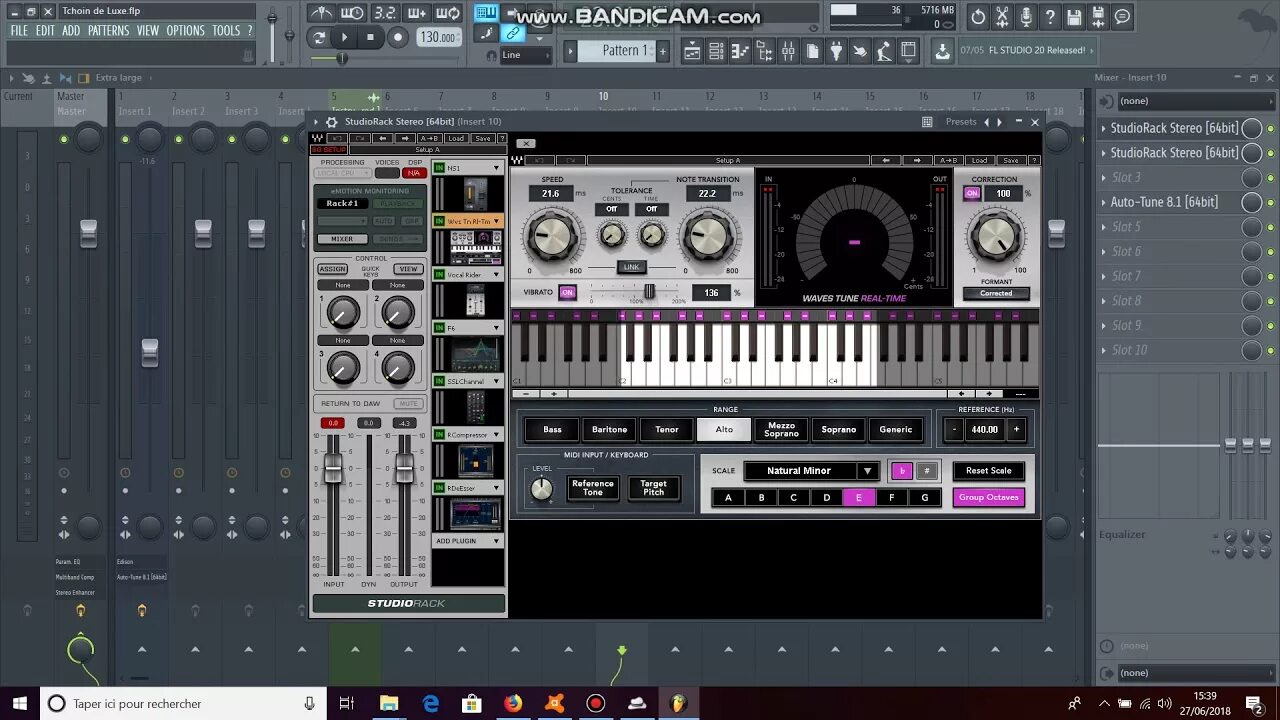Screen dimensions: 1280x720
Task: Expand Auto-Tune 8.1 slot arrow
Action: pos(1103,202)
